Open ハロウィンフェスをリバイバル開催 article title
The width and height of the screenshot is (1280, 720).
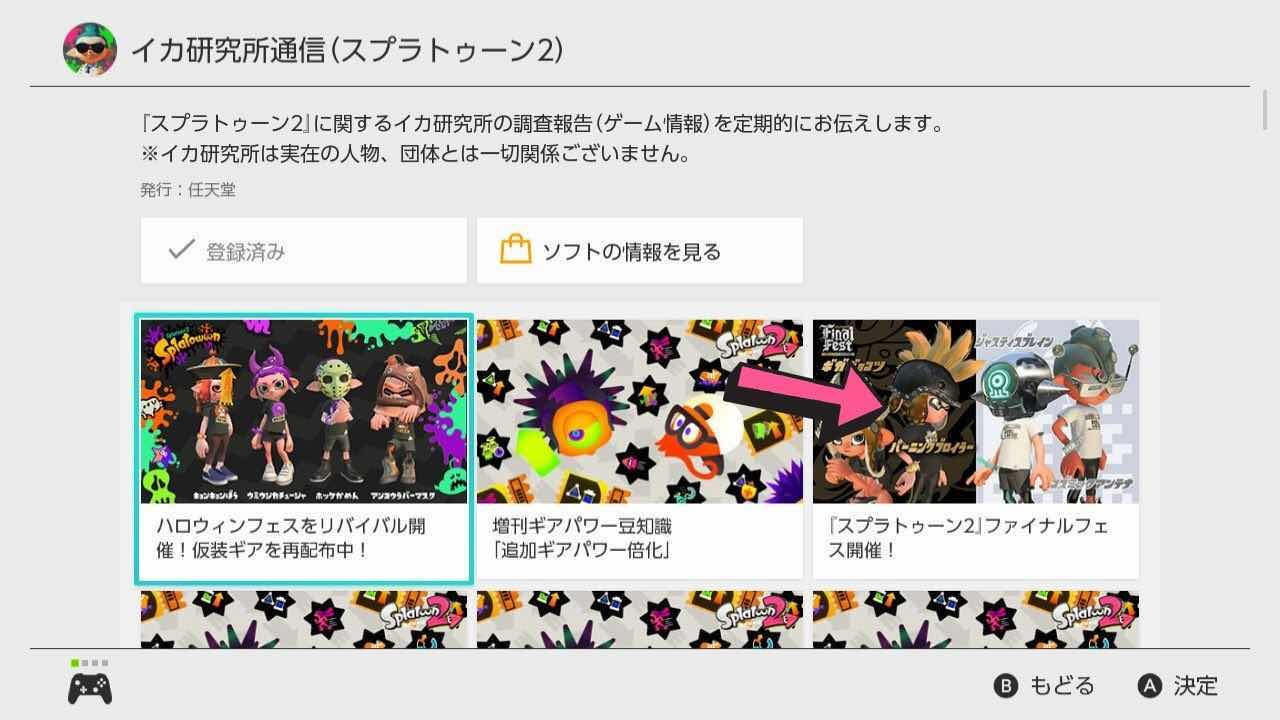291,538
